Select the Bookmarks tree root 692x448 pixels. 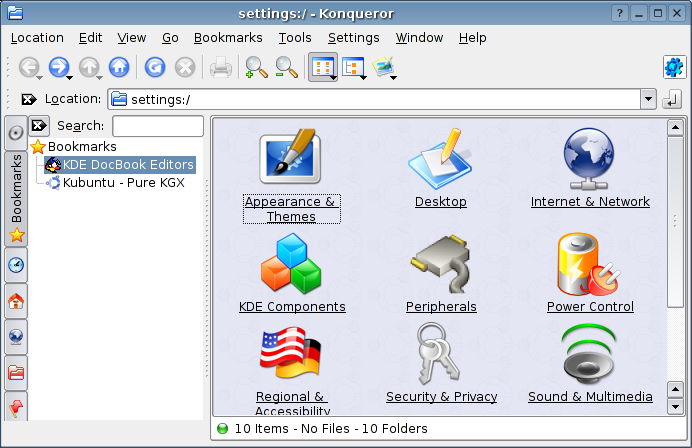(82, 147)
